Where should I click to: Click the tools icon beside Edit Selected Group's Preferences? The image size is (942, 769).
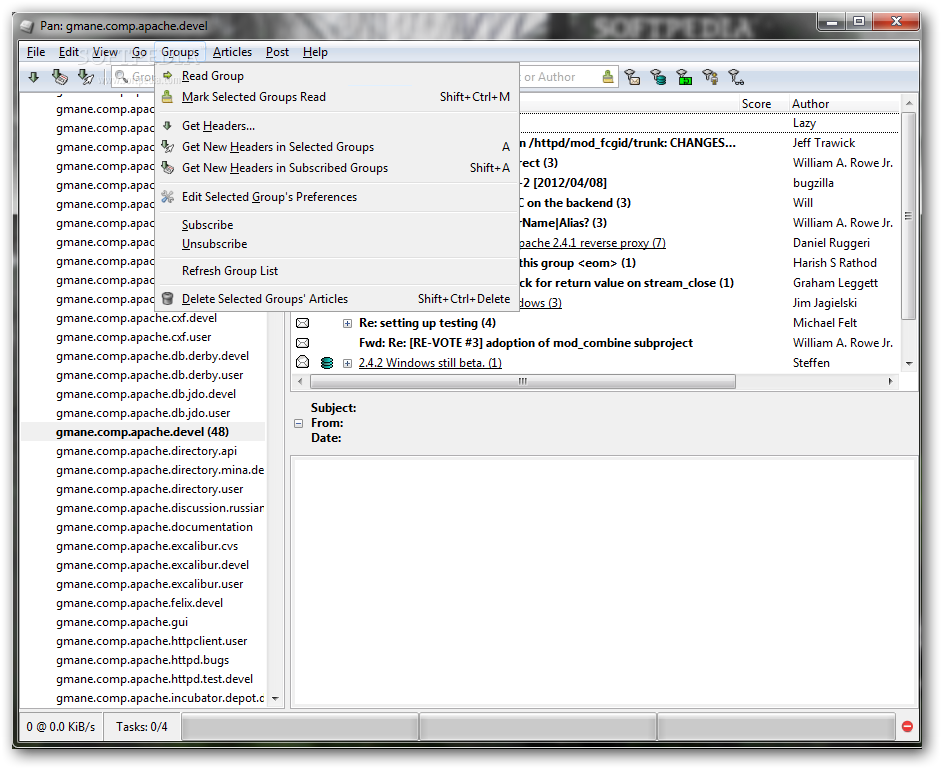click(168, 196)
